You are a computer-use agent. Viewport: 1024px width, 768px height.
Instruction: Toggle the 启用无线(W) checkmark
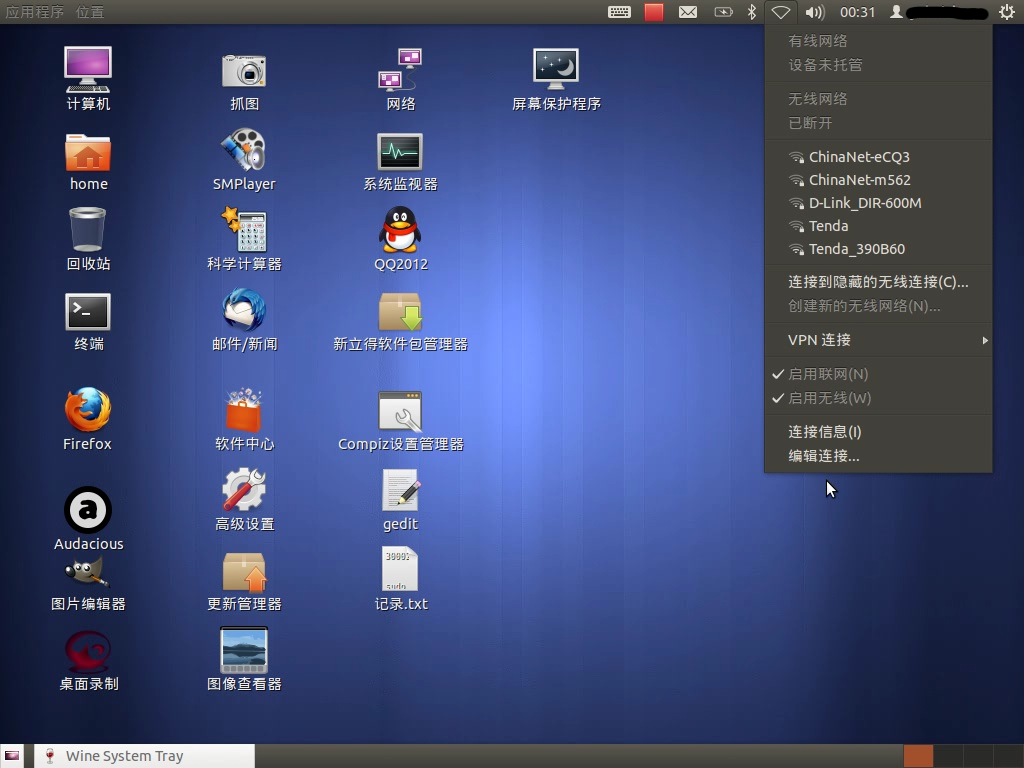pyautogui.click(x=878, y=398)
